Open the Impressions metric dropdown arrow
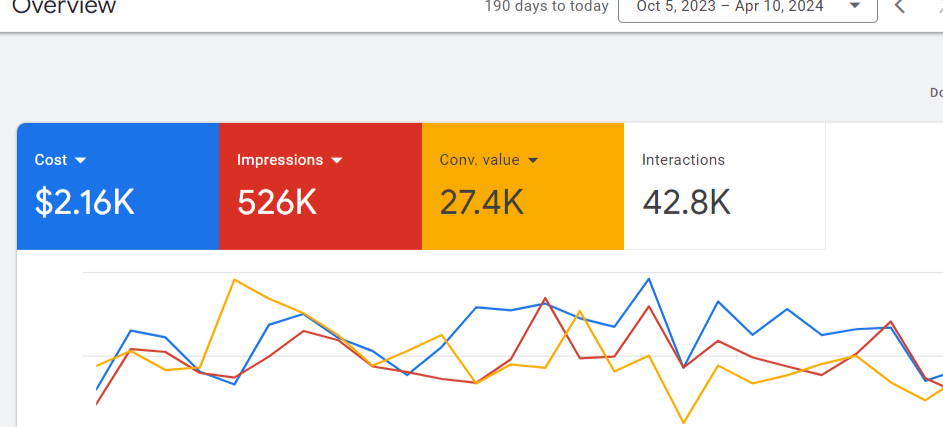The image size is (943, 427). pyautogui.click(x=337, y=160)
